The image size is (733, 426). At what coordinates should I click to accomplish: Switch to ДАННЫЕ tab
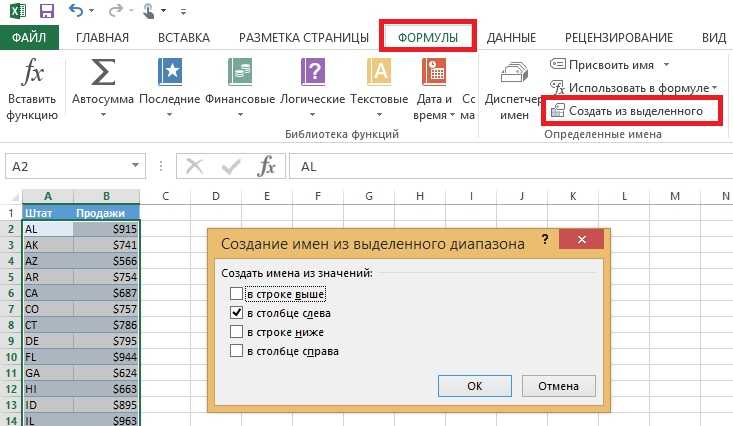click(511, 37)
